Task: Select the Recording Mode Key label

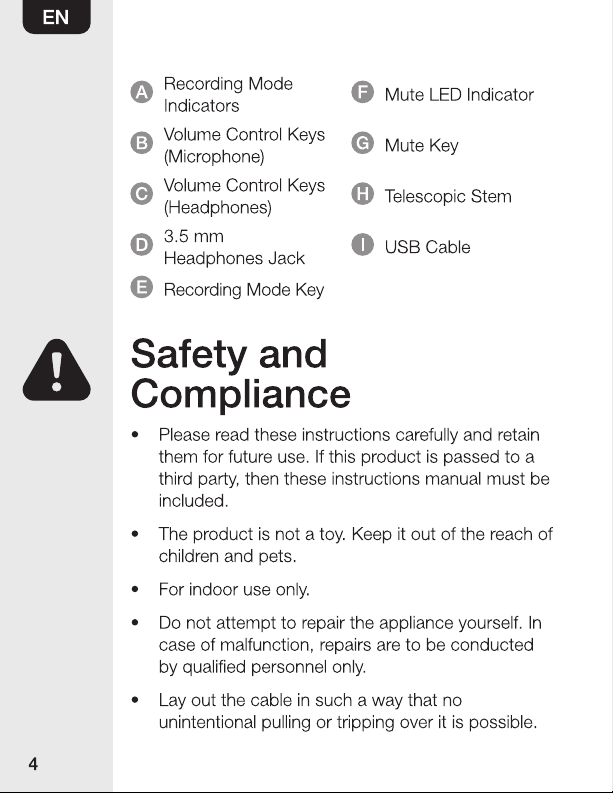Action: pyautogui.click(x=244, y=290)
